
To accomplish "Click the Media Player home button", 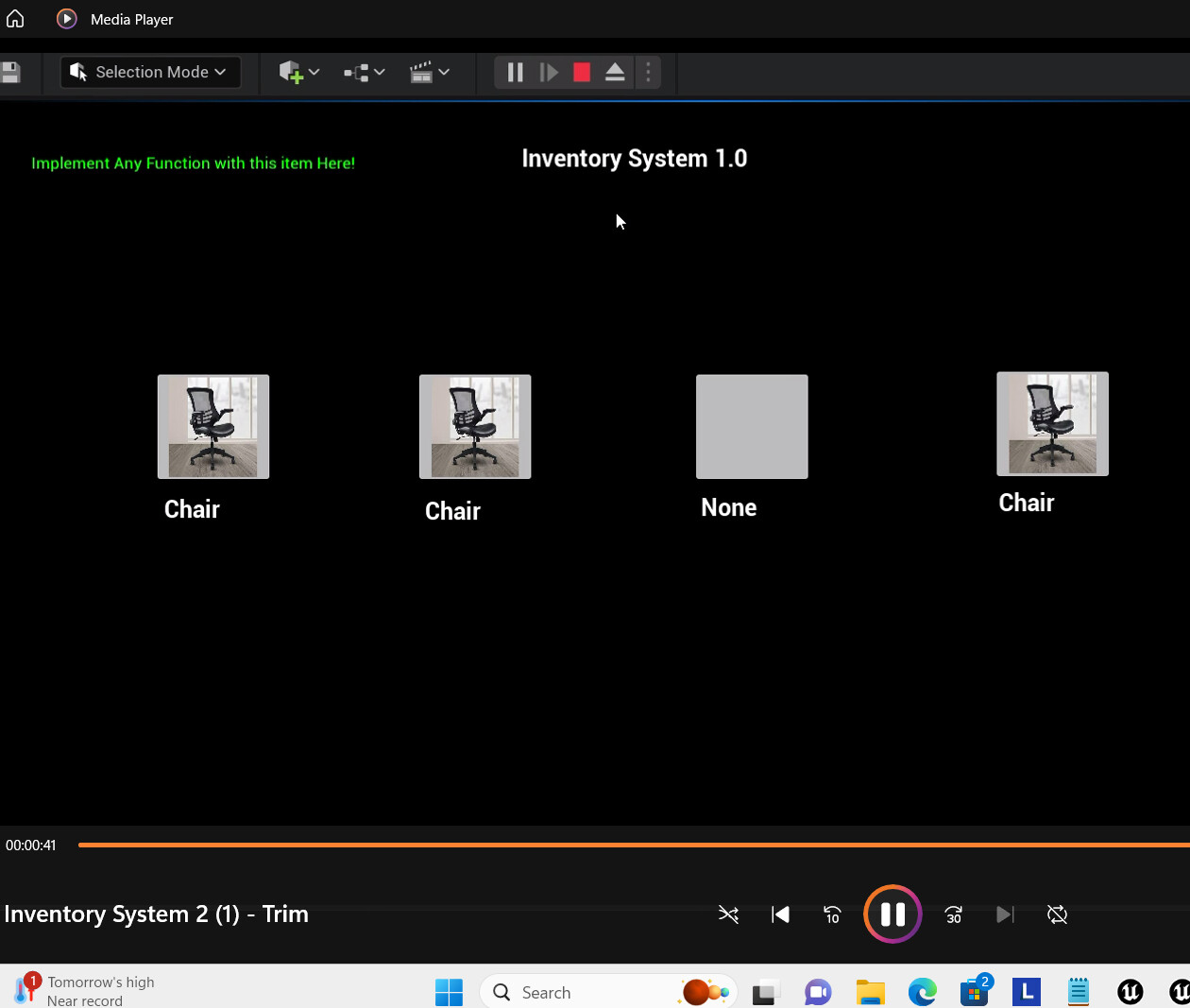I will (15, 18).
